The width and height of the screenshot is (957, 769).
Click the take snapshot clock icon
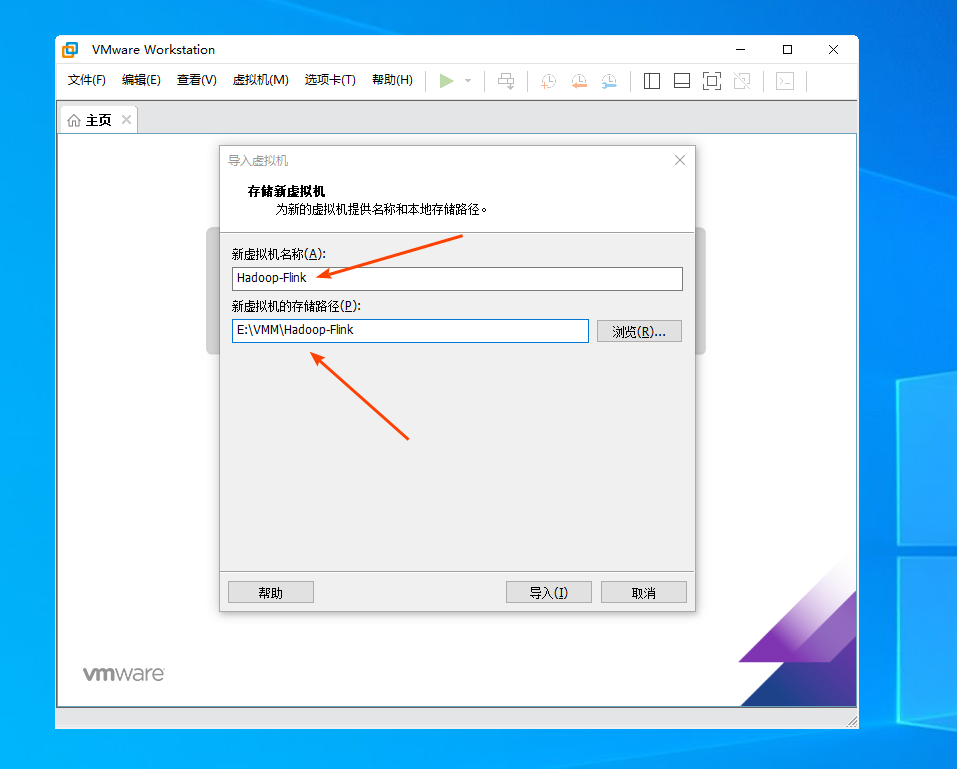[x=548, y=81]
